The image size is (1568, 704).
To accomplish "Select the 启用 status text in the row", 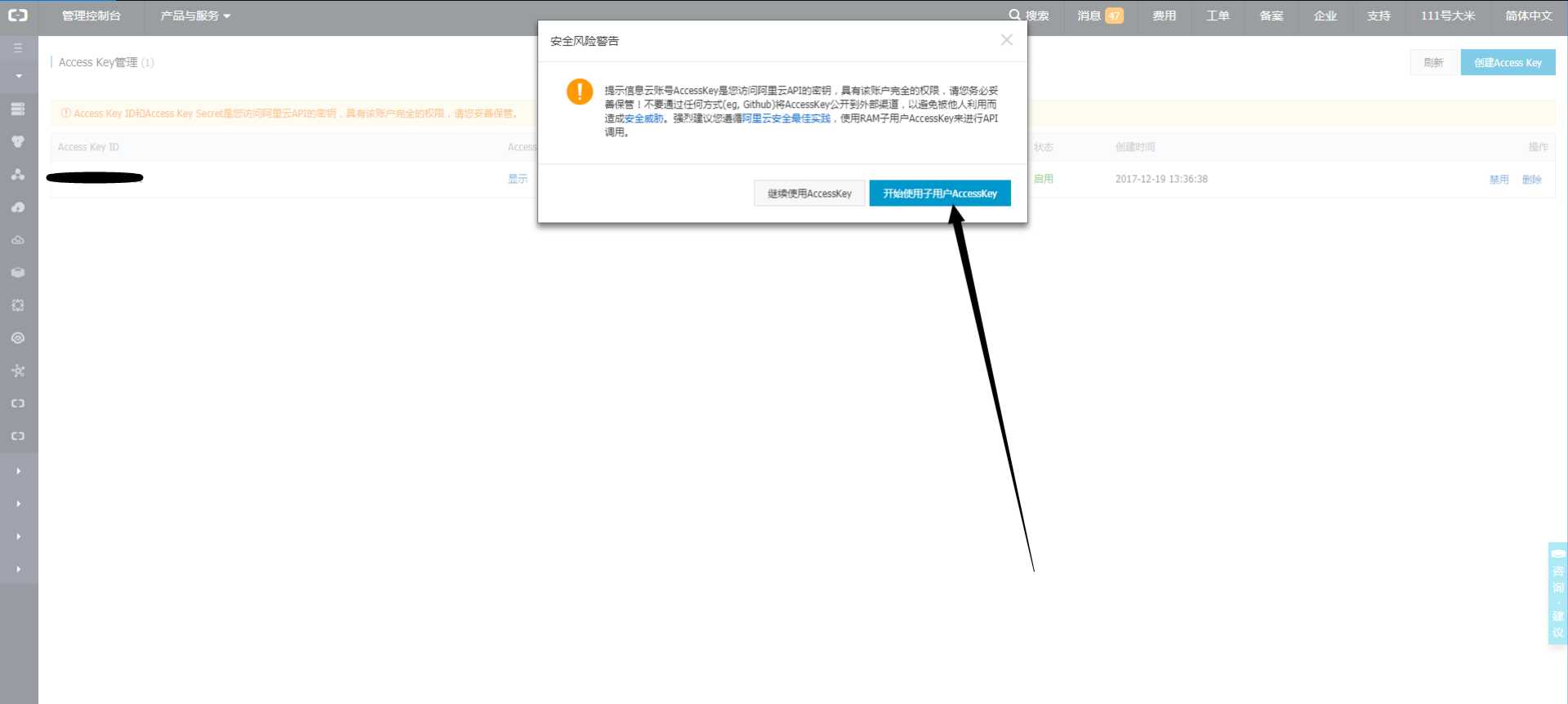I will [1044, 179].
